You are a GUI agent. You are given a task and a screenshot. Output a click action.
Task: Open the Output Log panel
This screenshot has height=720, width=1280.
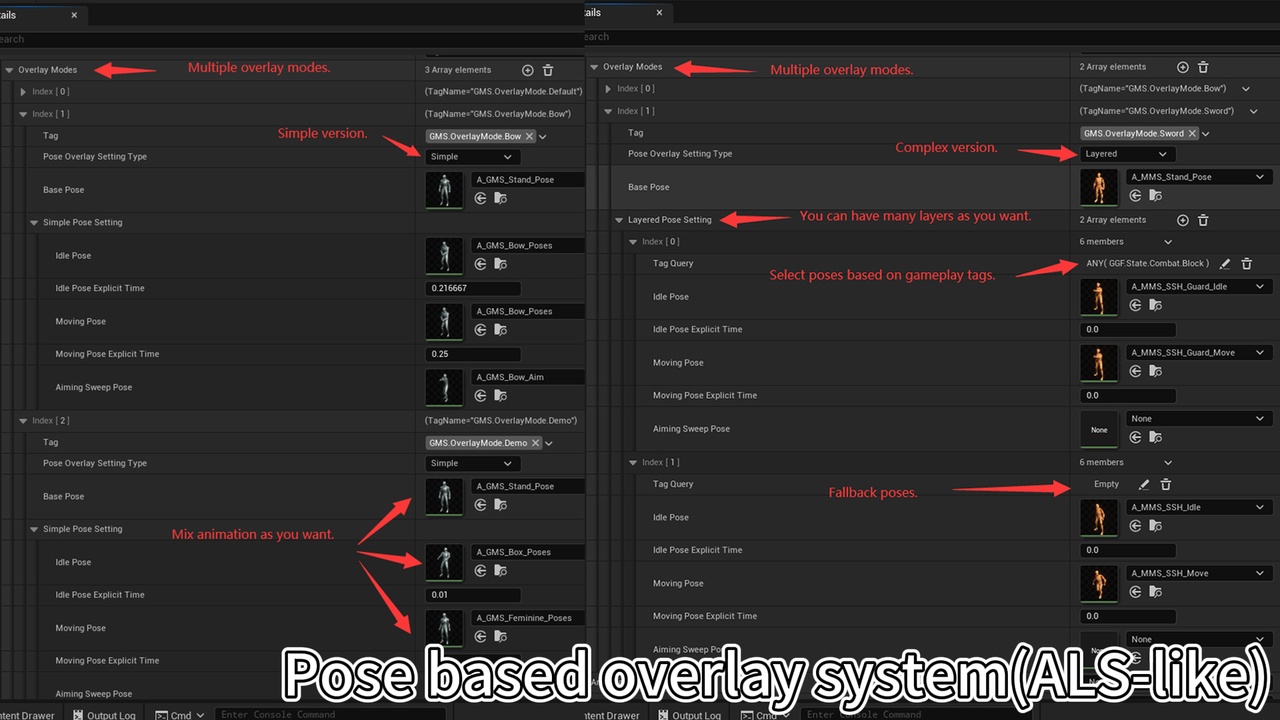tap(110, 714)
